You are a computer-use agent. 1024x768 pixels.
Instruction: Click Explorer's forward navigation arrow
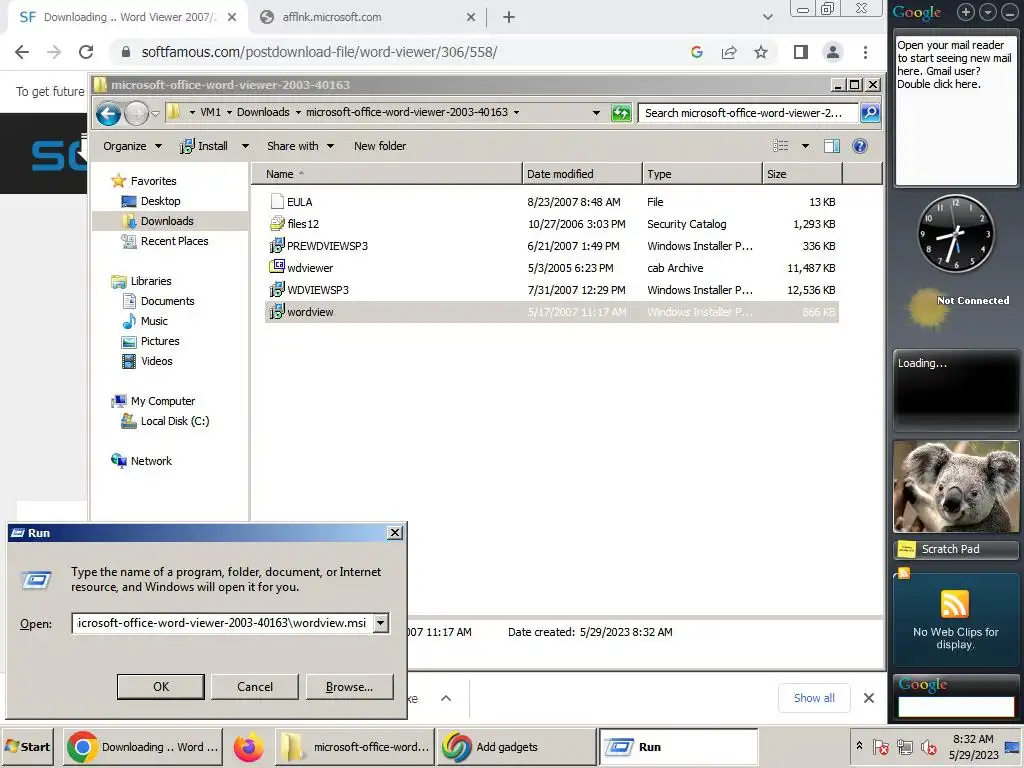pyautogui.click(x=136, y=114)
